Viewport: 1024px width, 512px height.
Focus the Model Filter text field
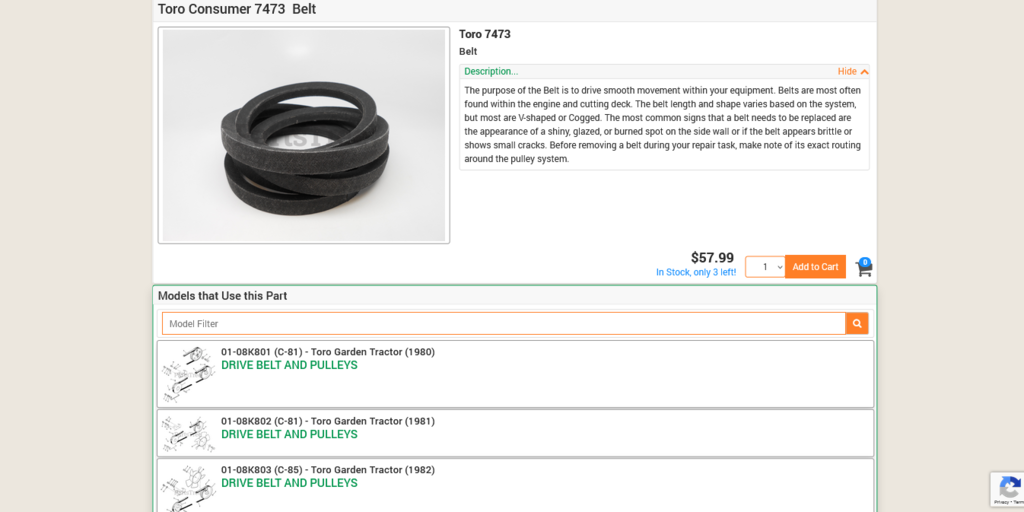click(x=503, y=324)
